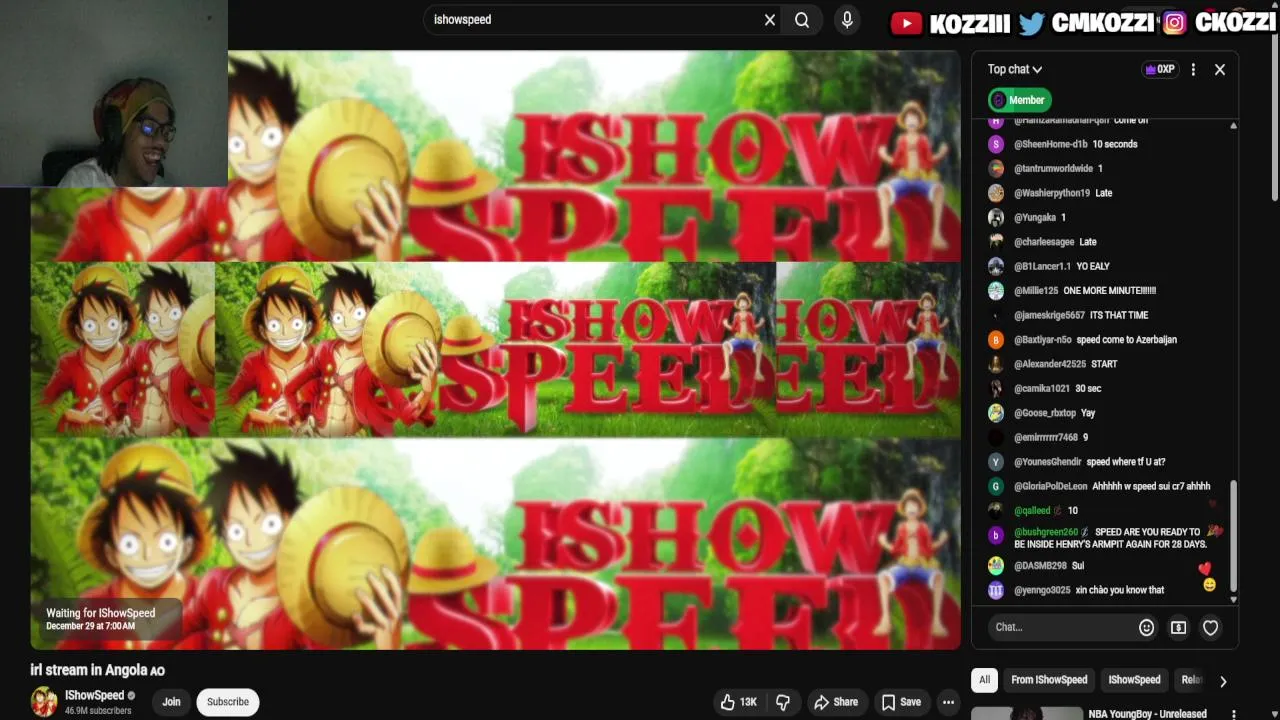Click username @emirrrrrr7468 in chat

click(1046, 438)
